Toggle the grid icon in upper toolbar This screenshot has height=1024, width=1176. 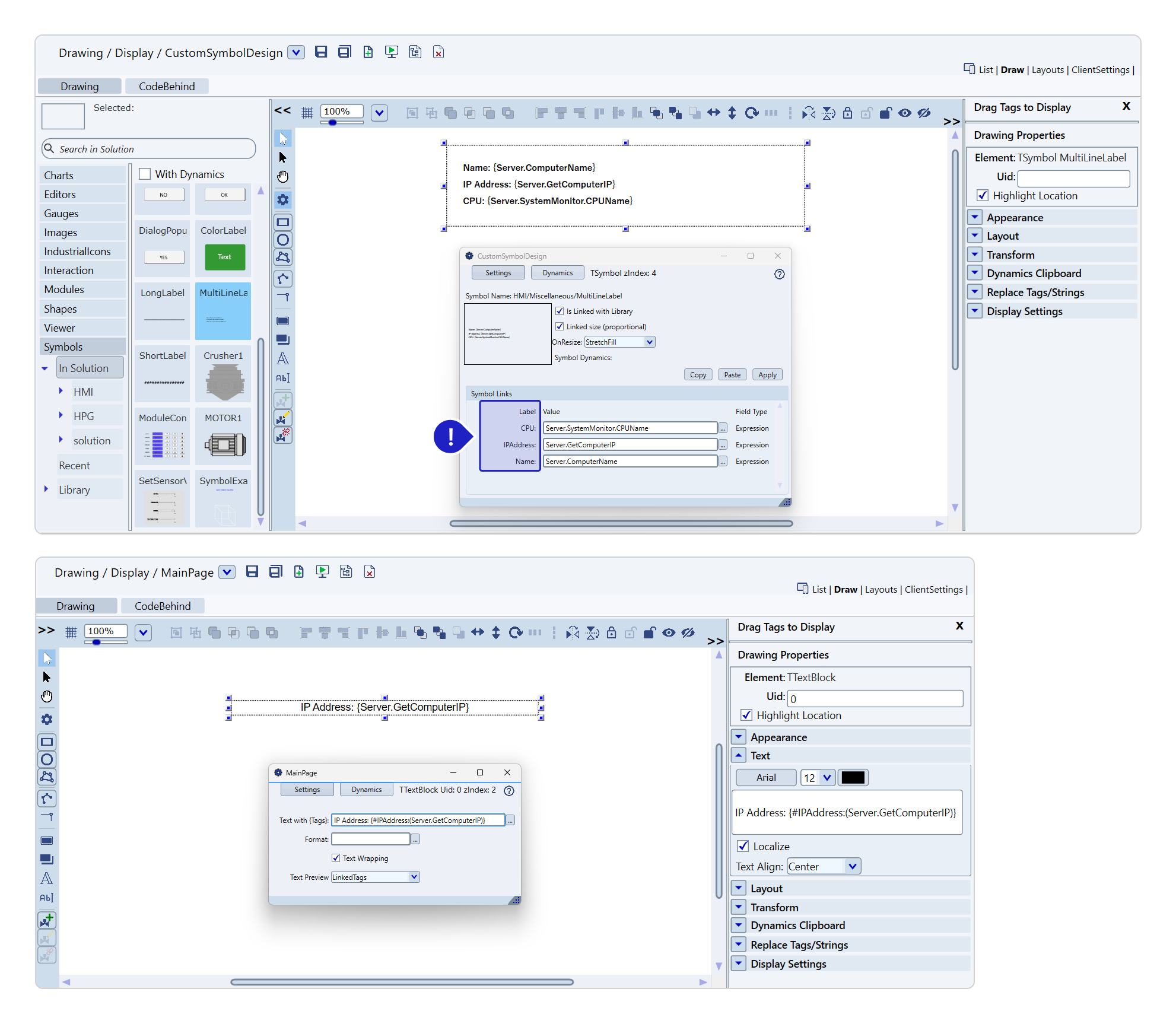[307, 113]
